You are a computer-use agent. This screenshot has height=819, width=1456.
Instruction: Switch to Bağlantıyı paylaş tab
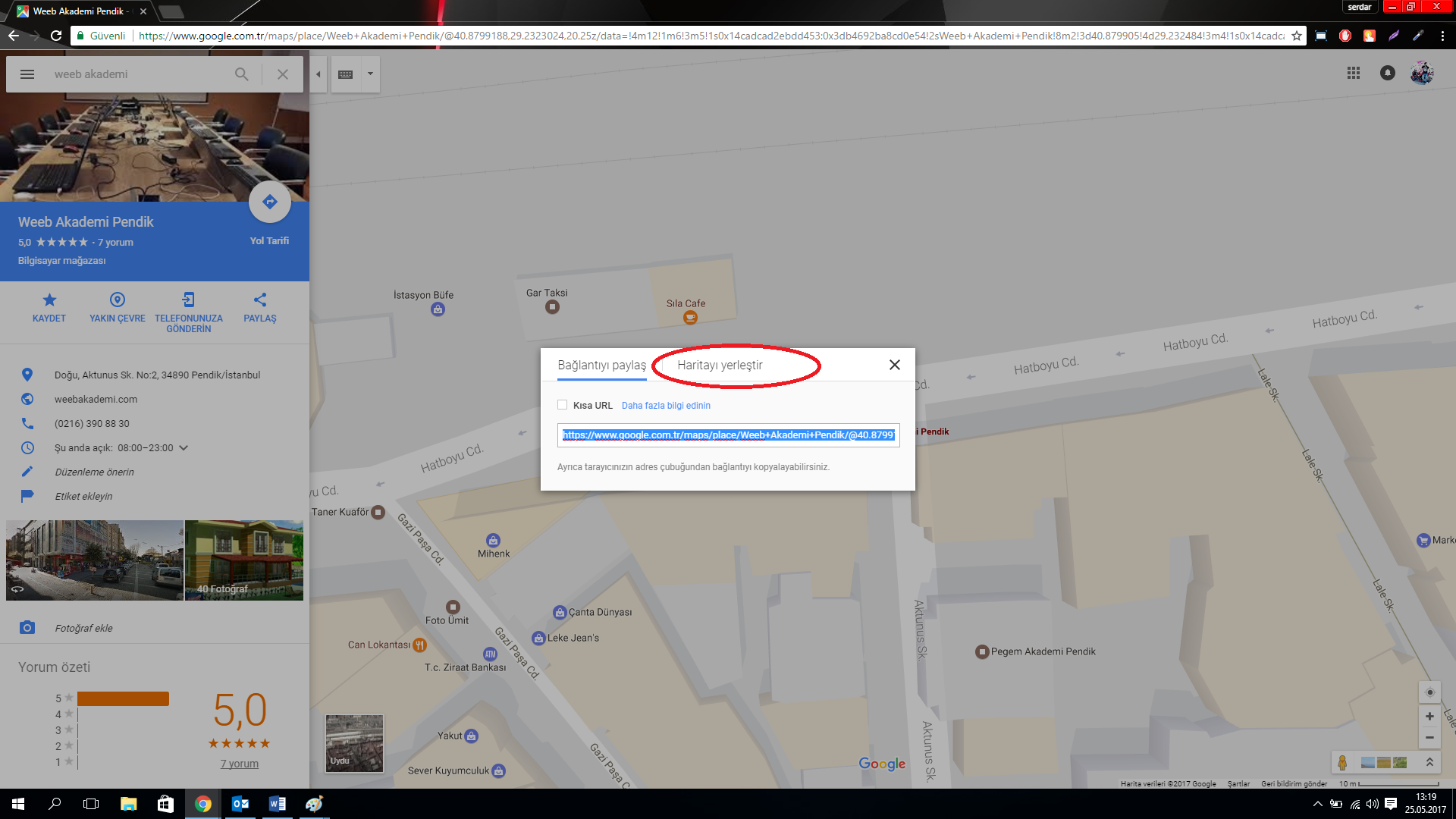[602, 366]
